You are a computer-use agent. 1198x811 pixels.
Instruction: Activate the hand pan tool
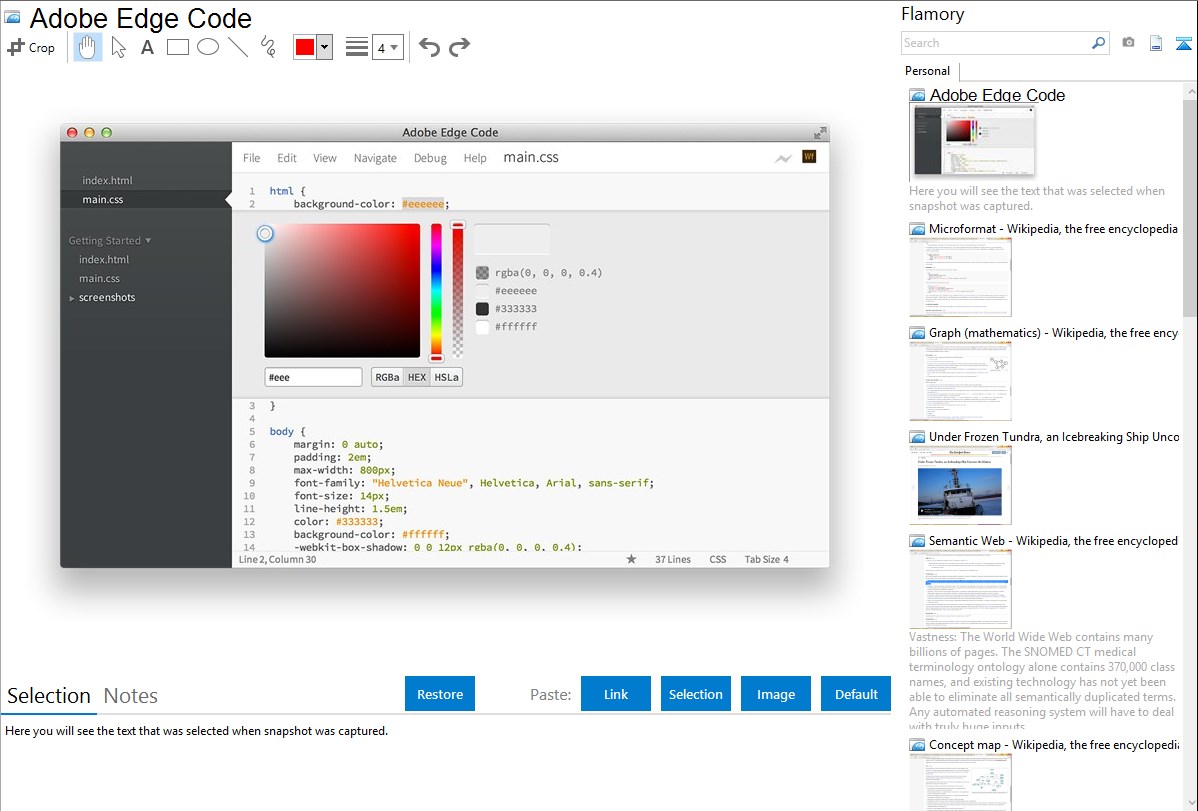coord(88,47)
